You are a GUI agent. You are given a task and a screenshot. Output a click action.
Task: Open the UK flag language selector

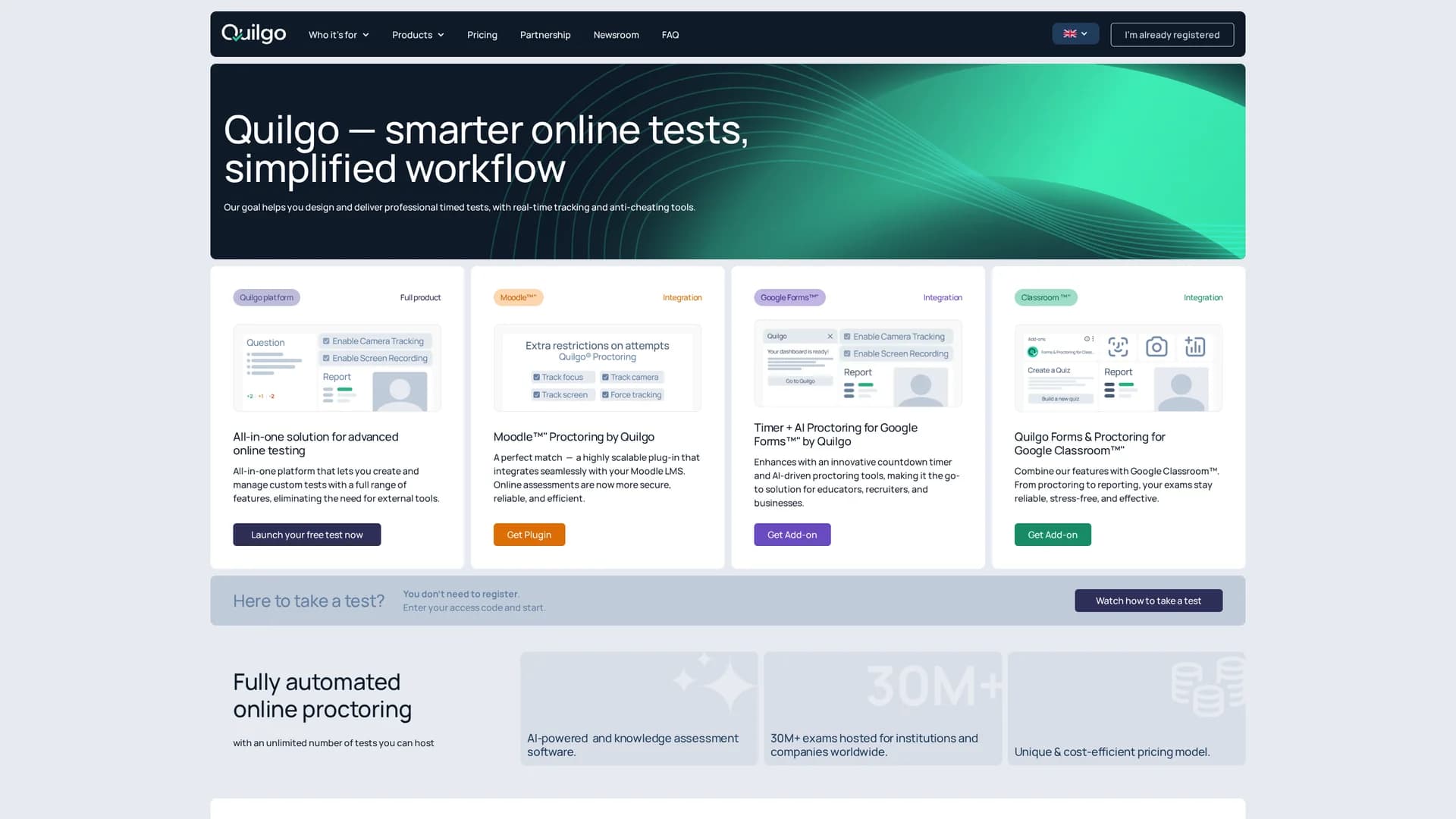[x=1075, y=34]
